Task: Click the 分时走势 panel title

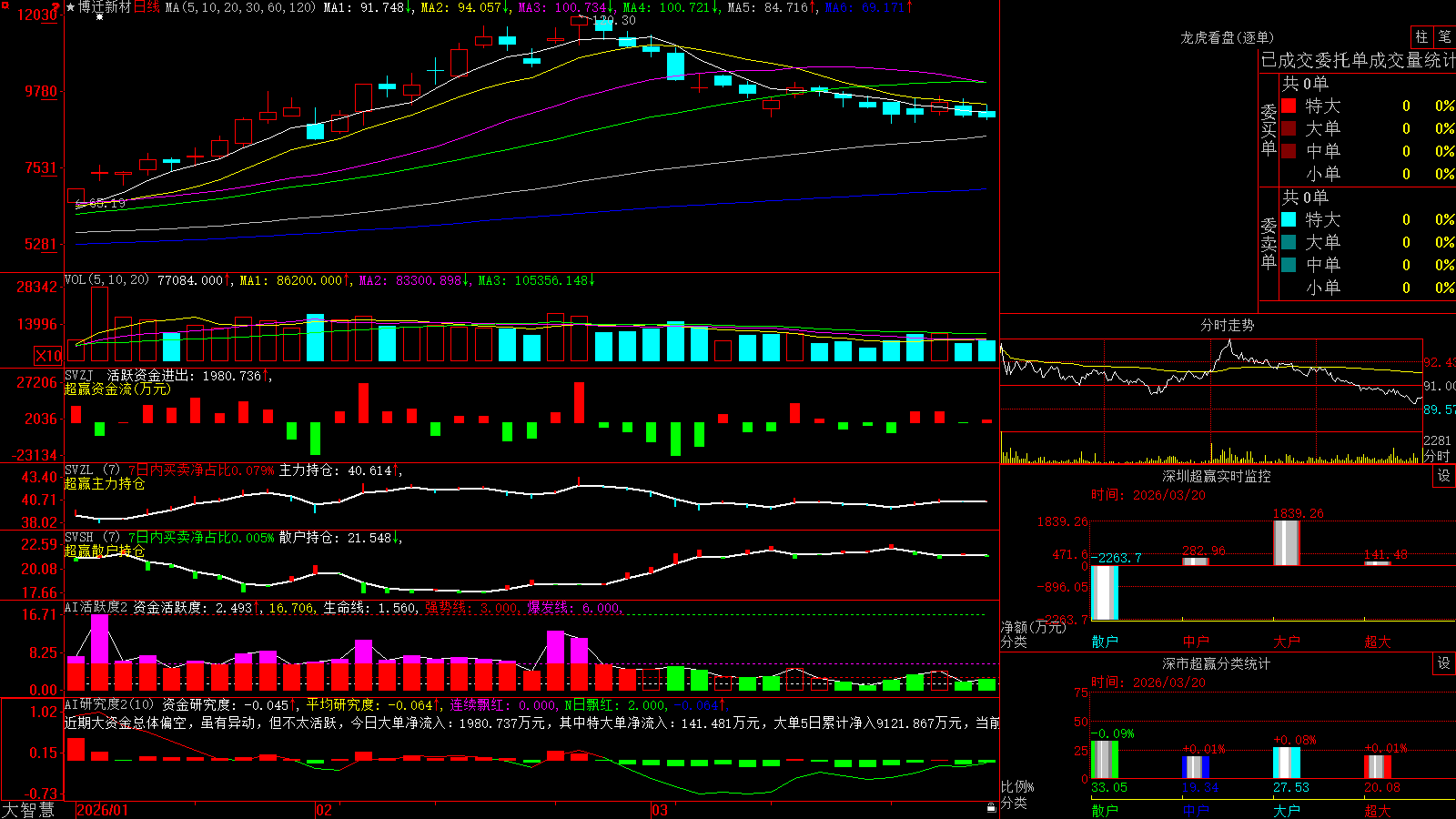Action: [x=1228, y=325]
